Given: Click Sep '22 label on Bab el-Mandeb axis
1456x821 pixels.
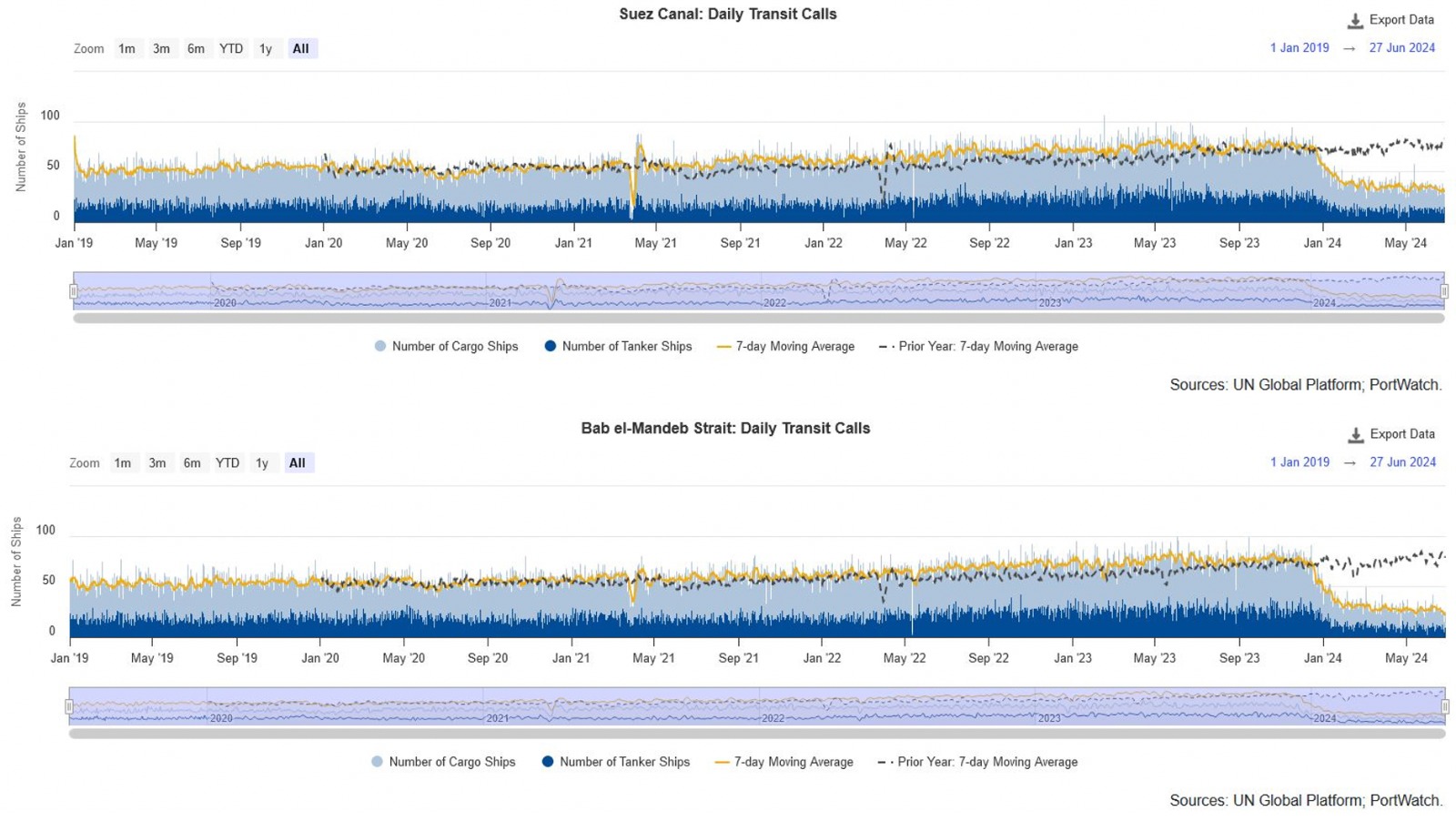Looking at the screenshot, I should coord(988,658).
